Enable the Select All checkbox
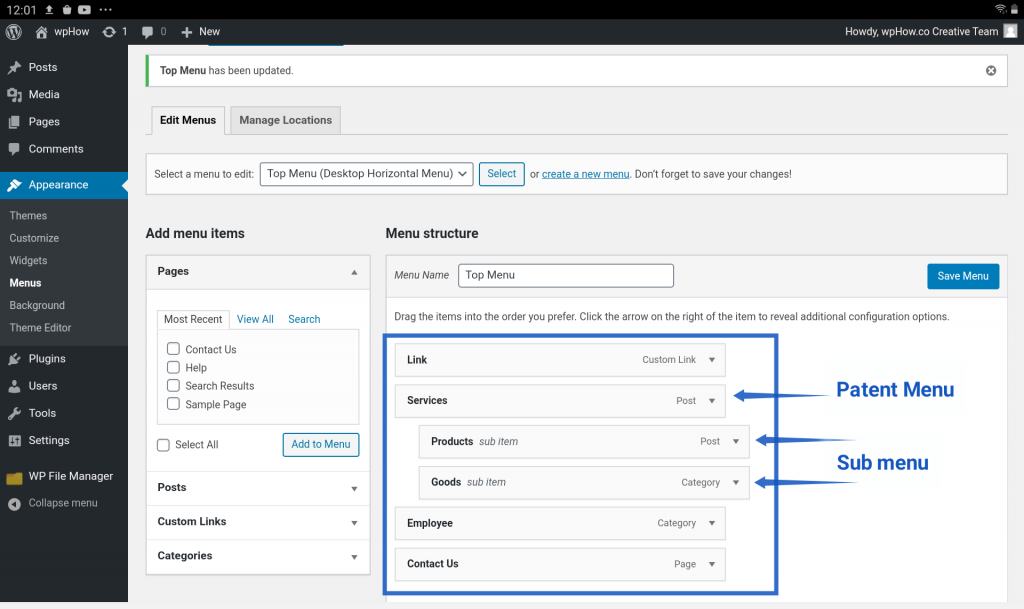This screenshot has height=609, width=1024. [162, 444]
